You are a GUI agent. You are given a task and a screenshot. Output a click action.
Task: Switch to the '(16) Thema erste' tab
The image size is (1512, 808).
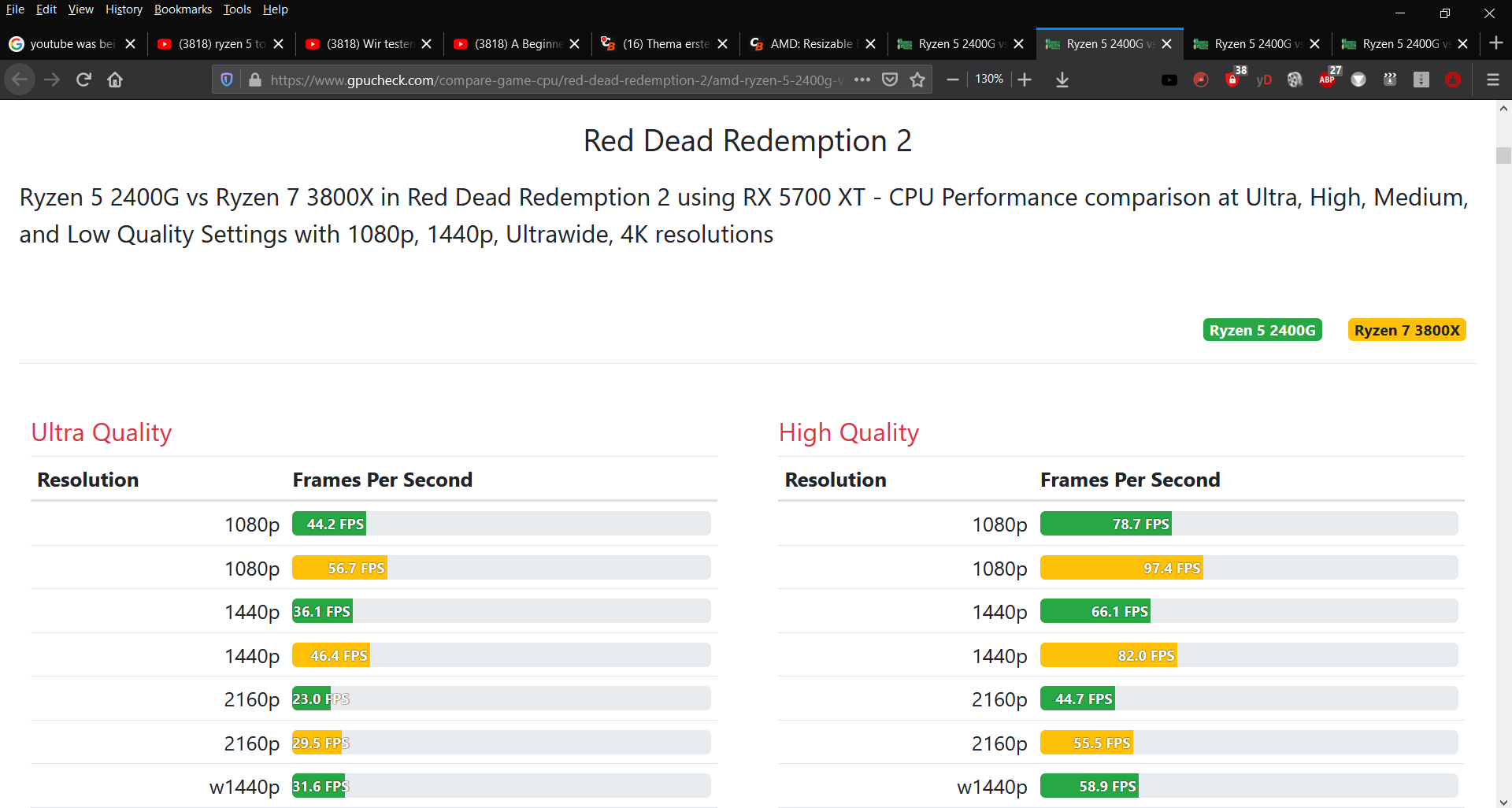coord(665,44)
